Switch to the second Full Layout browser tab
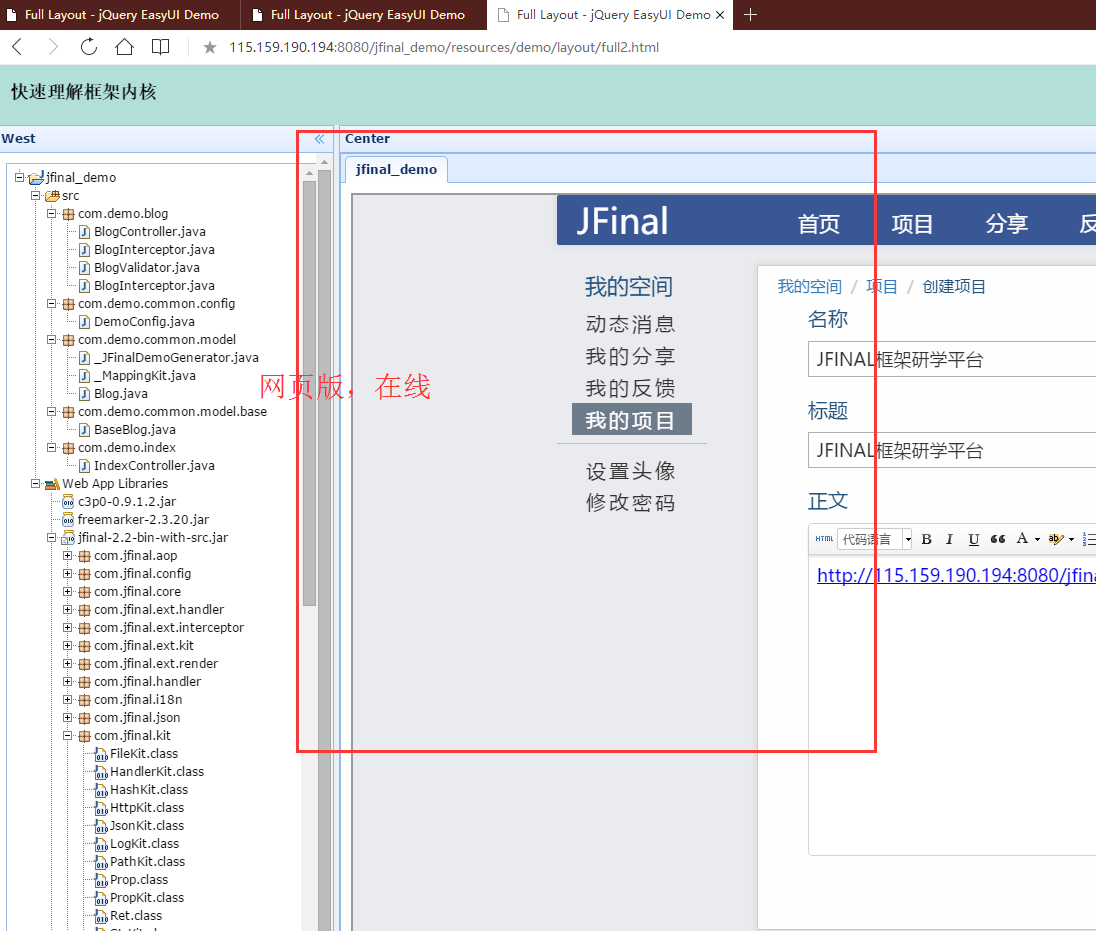1096x931 pixels. click(364, 15)
